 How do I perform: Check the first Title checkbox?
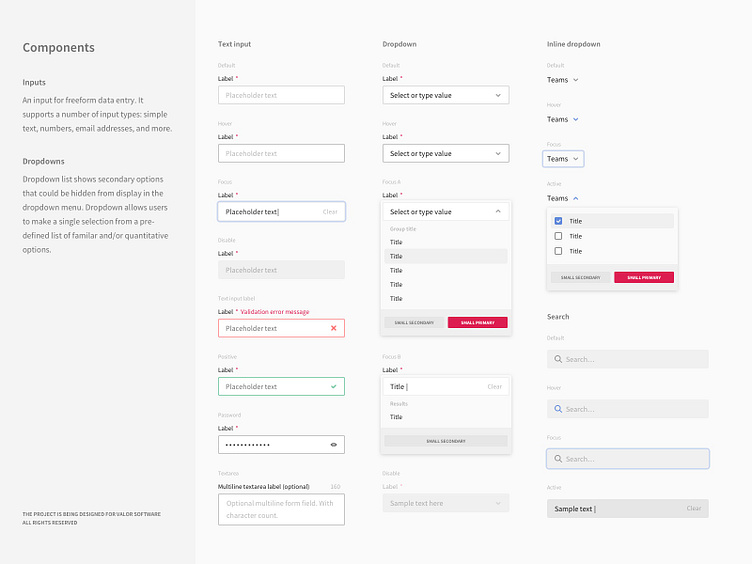click(558, 221)
